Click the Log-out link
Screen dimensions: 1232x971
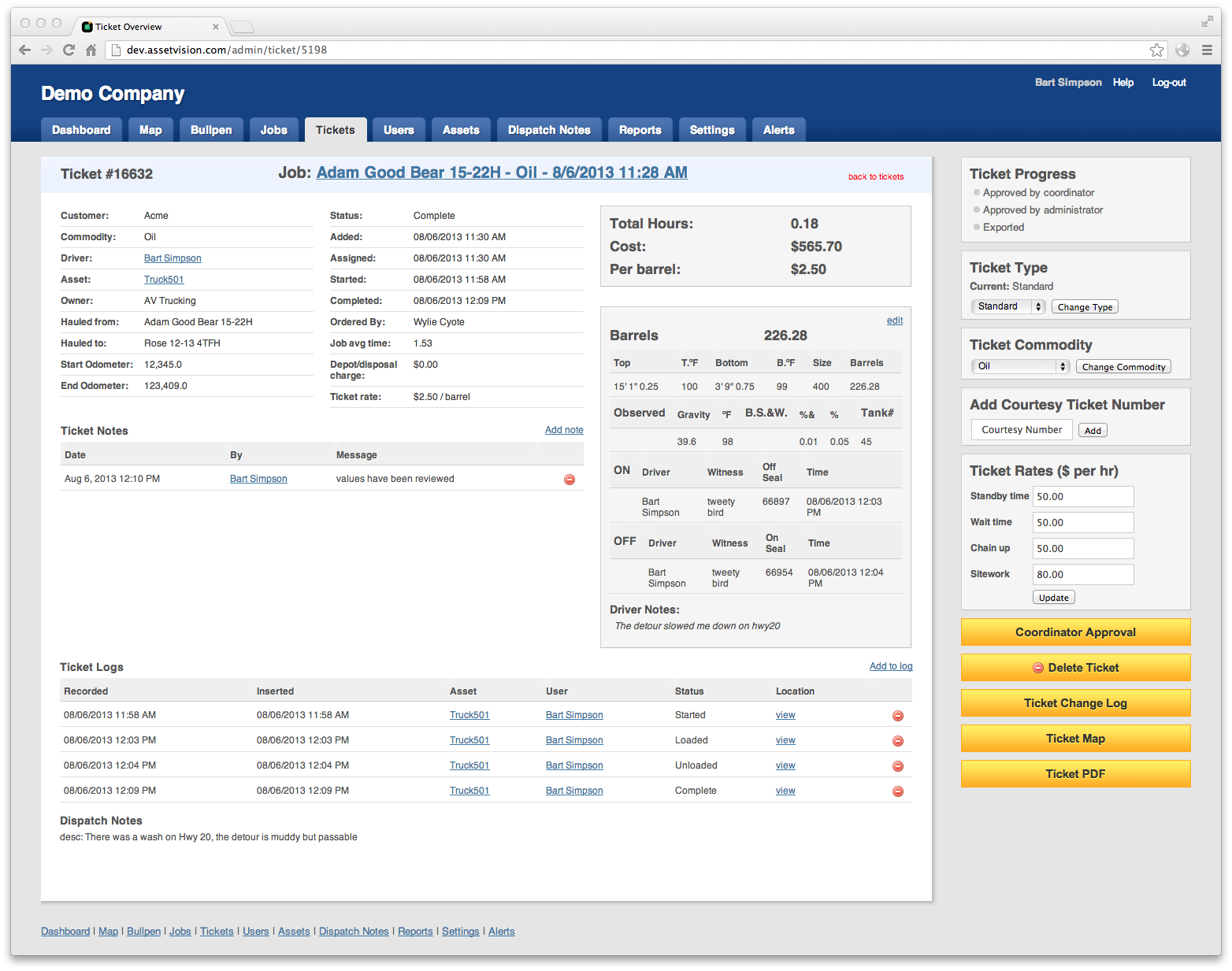coord(1169,83)
